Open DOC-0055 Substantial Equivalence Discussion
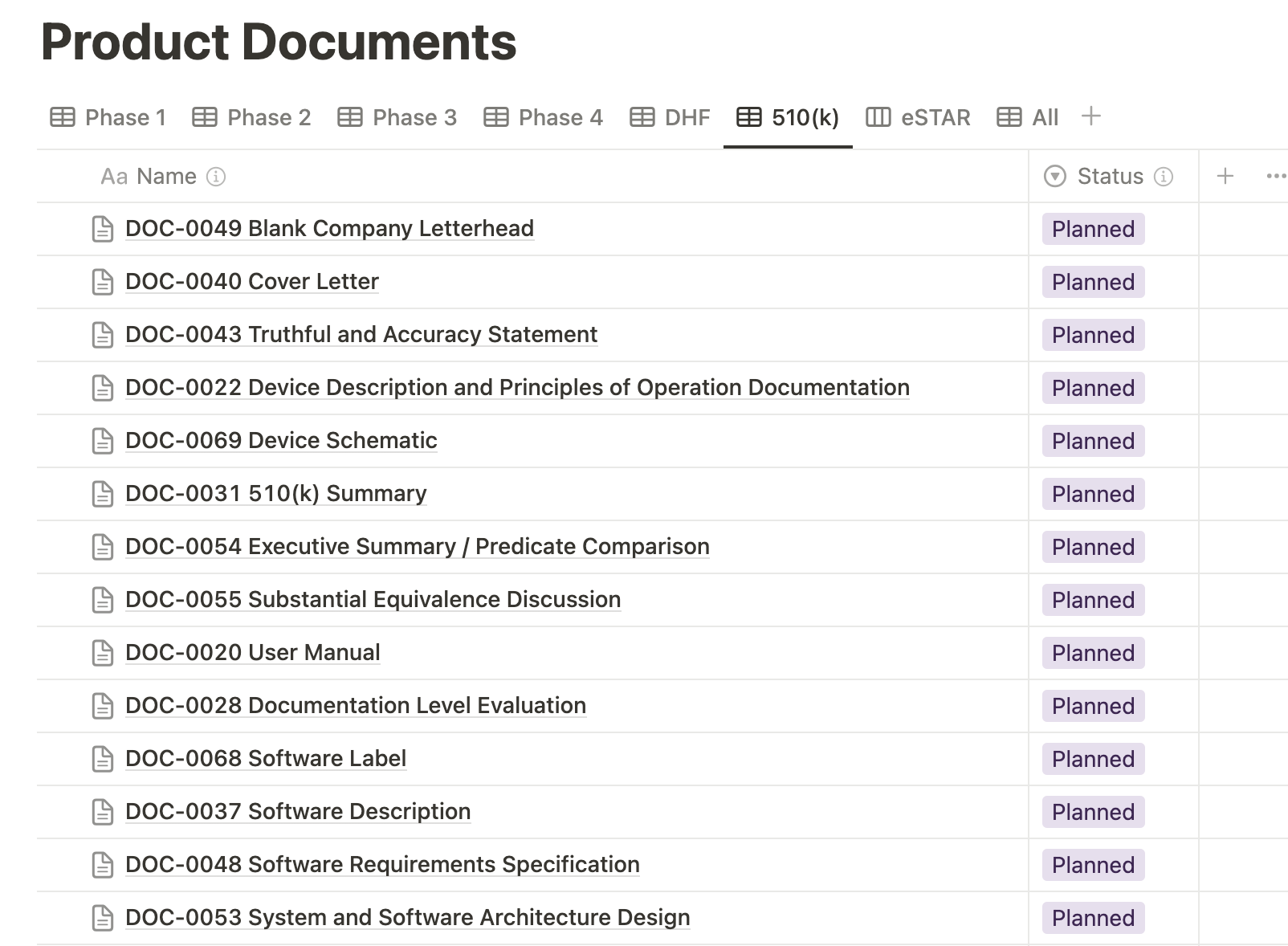This screenshot has height=946, width=1288. [x=373, y=600]
